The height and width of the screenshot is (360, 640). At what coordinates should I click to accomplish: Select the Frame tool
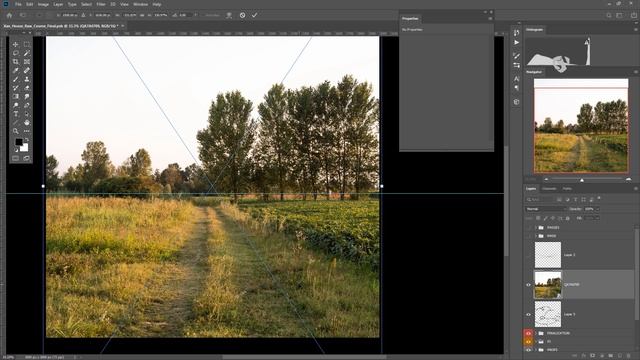tap(27, 62)
